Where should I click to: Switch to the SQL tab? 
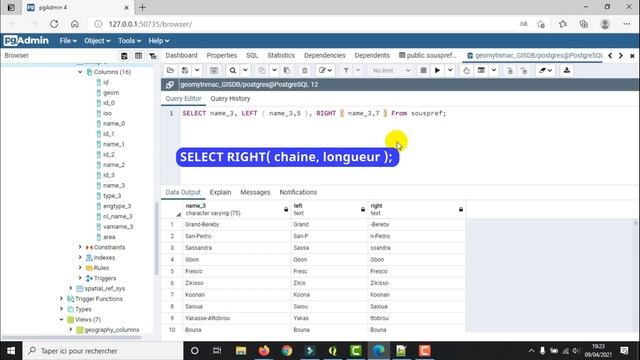click(x=252, y=56)
